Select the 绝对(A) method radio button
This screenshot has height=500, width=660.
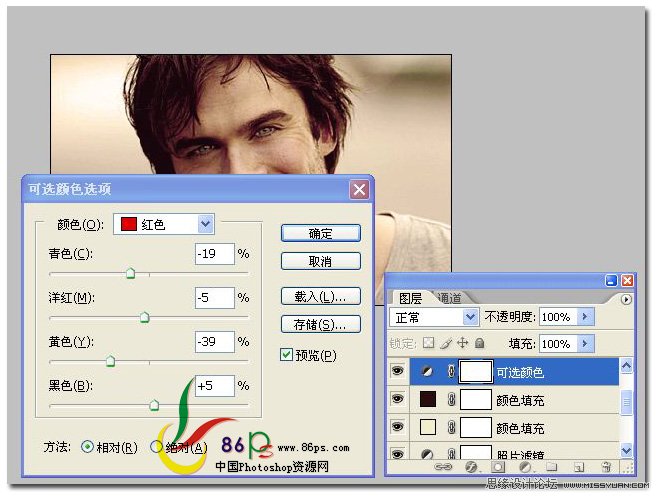pyautogui.click(x=156, y=447)
